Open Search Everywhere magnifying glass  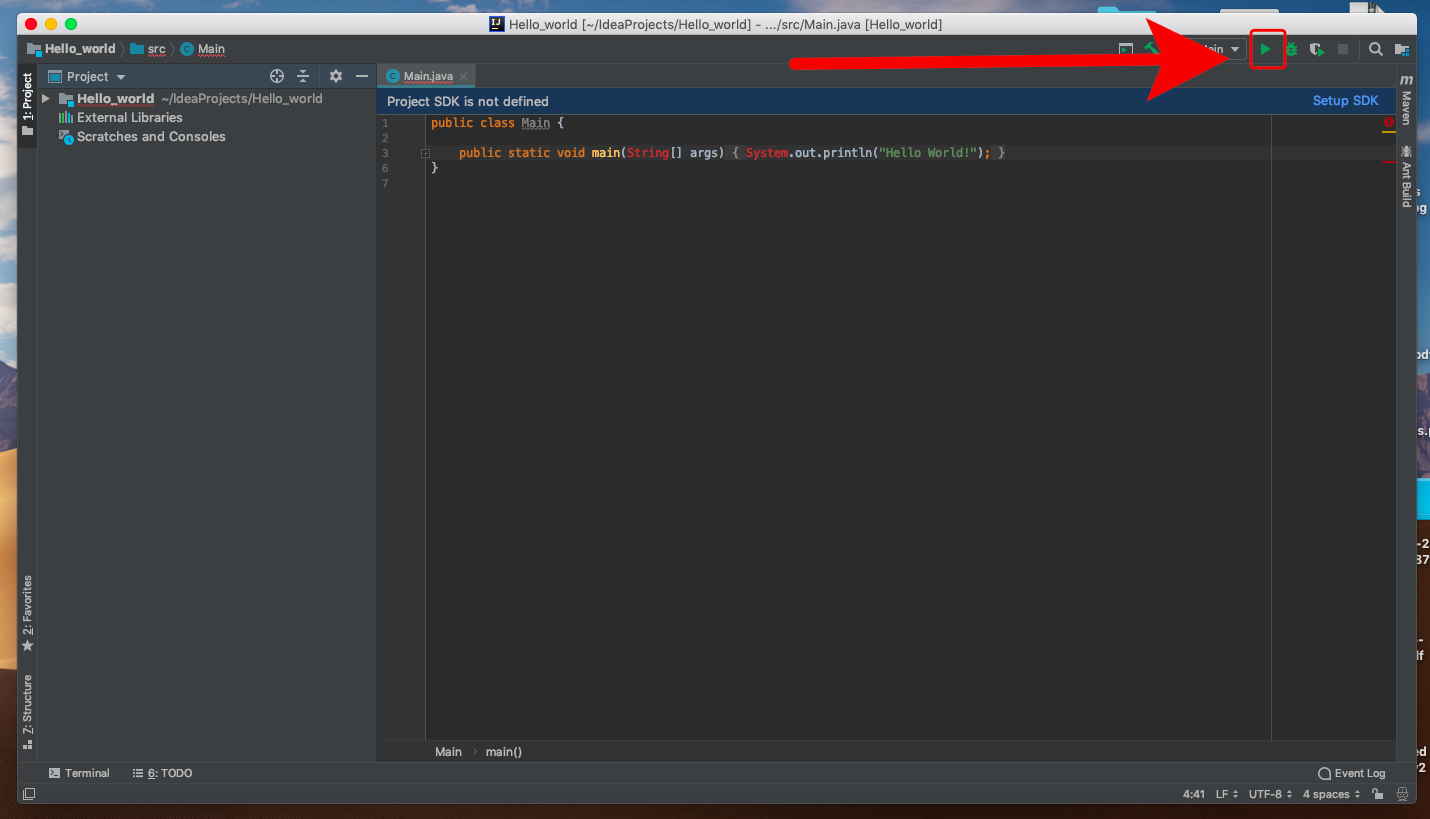pyautogui.click(x=1376, y=49)
